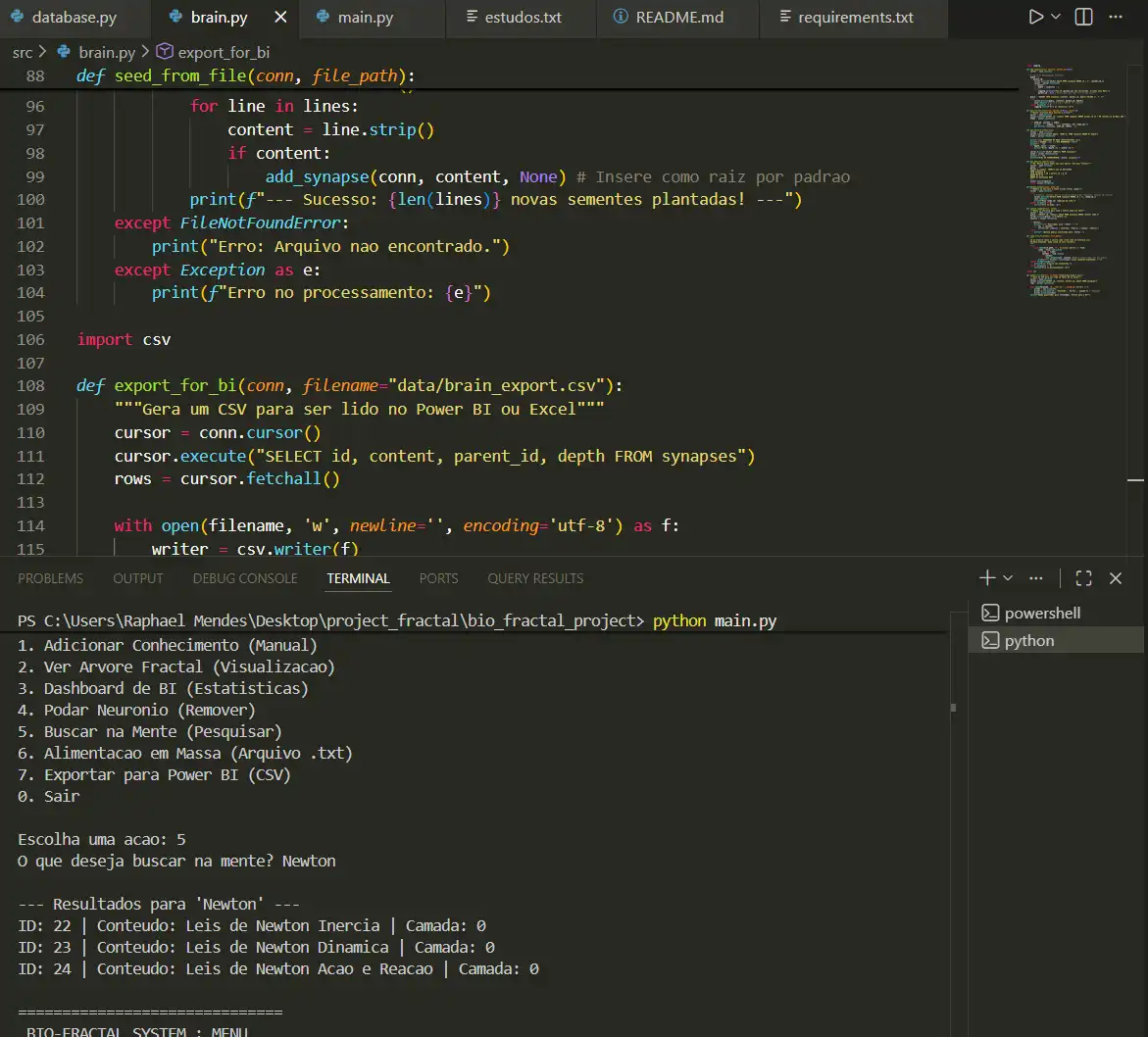Expand the terminal launch profile dropdown
Image resolution: width=1148 pixels, height=1037 pixels.
coord(1008,578)
